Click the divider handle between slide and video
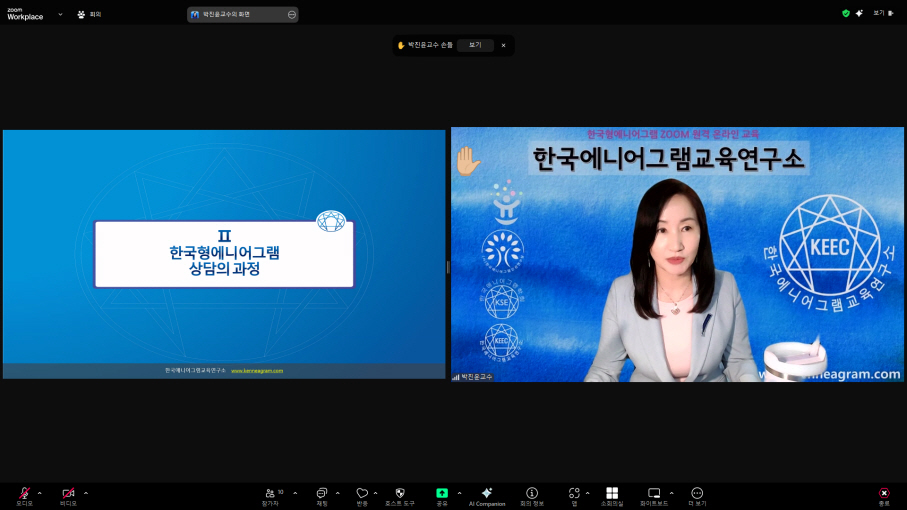Viewport: 907px width, 510px height. coord(448,267)
